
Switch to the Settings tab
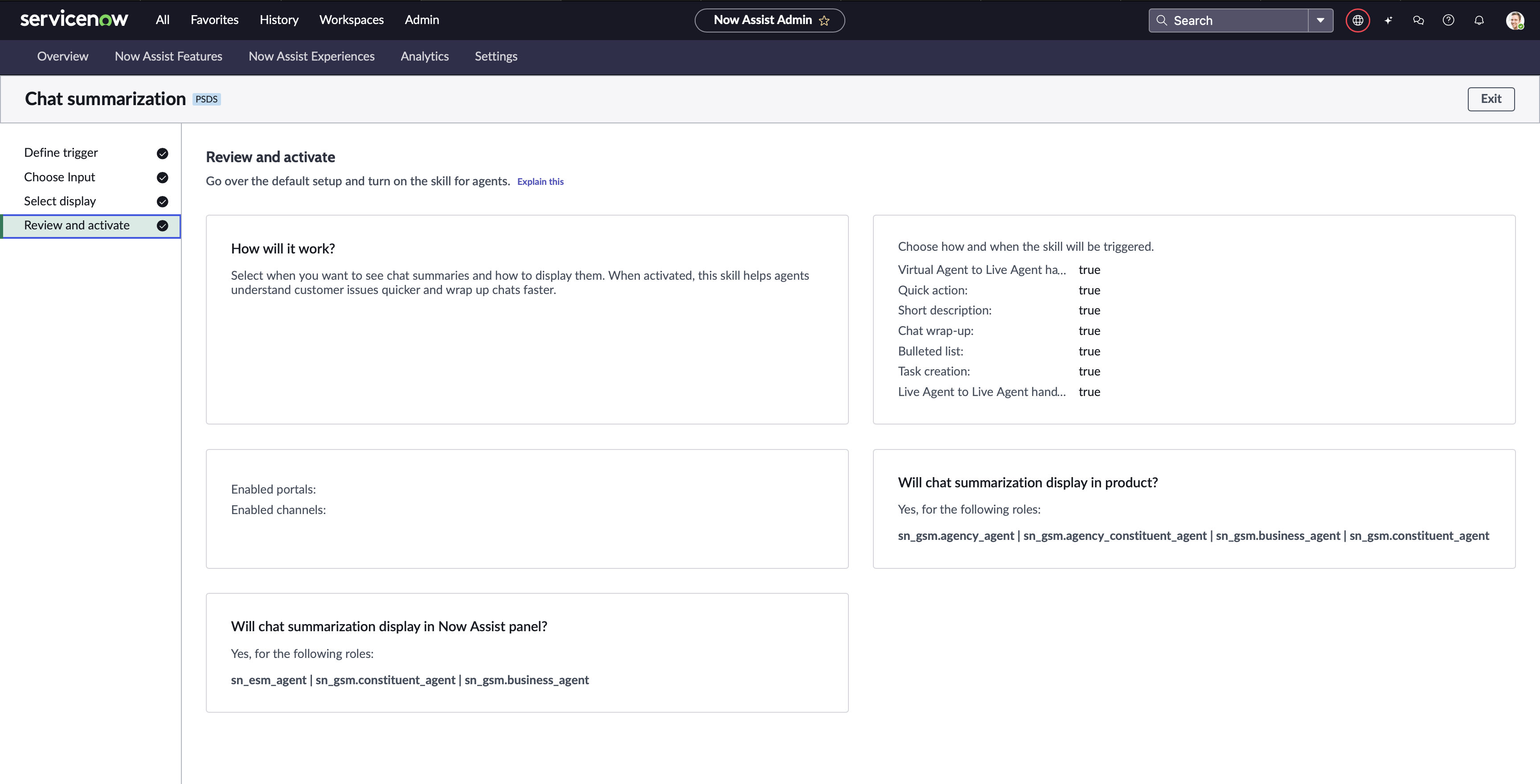point(496,56)
